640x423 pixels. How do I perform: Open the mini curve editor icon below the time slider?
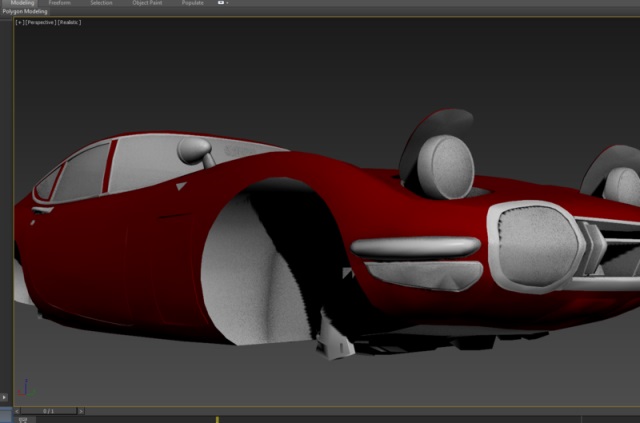[x=23, y=420]
